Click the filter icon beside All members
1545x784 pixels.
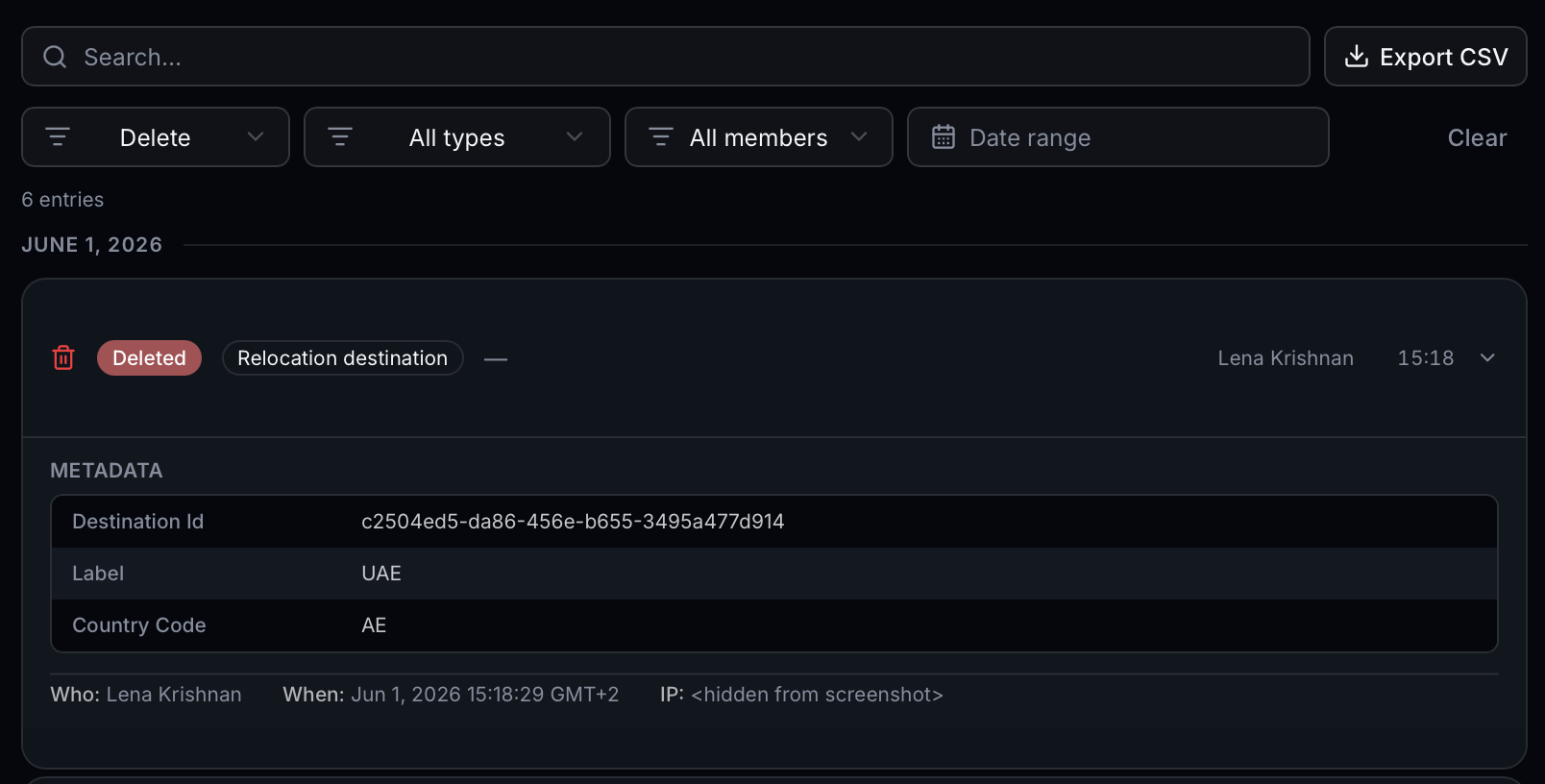tap(661, 137)
